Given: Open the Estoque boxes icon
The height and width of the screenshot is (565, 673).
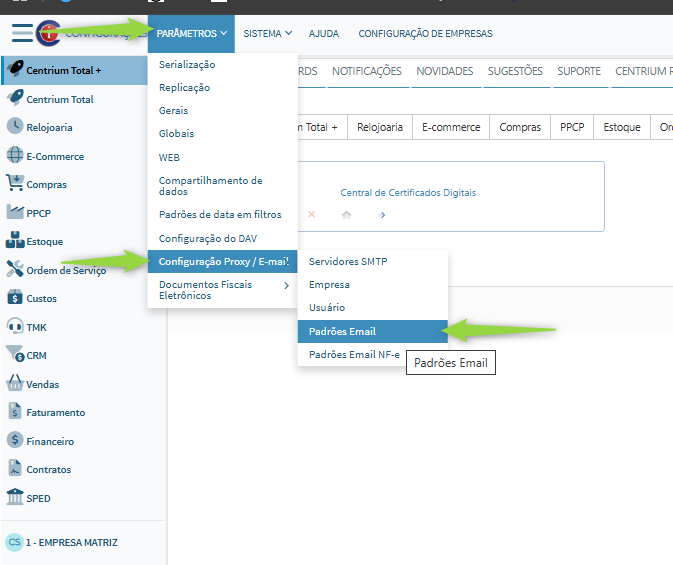Looking at the screenshot, I should click(x=15, y=241).
